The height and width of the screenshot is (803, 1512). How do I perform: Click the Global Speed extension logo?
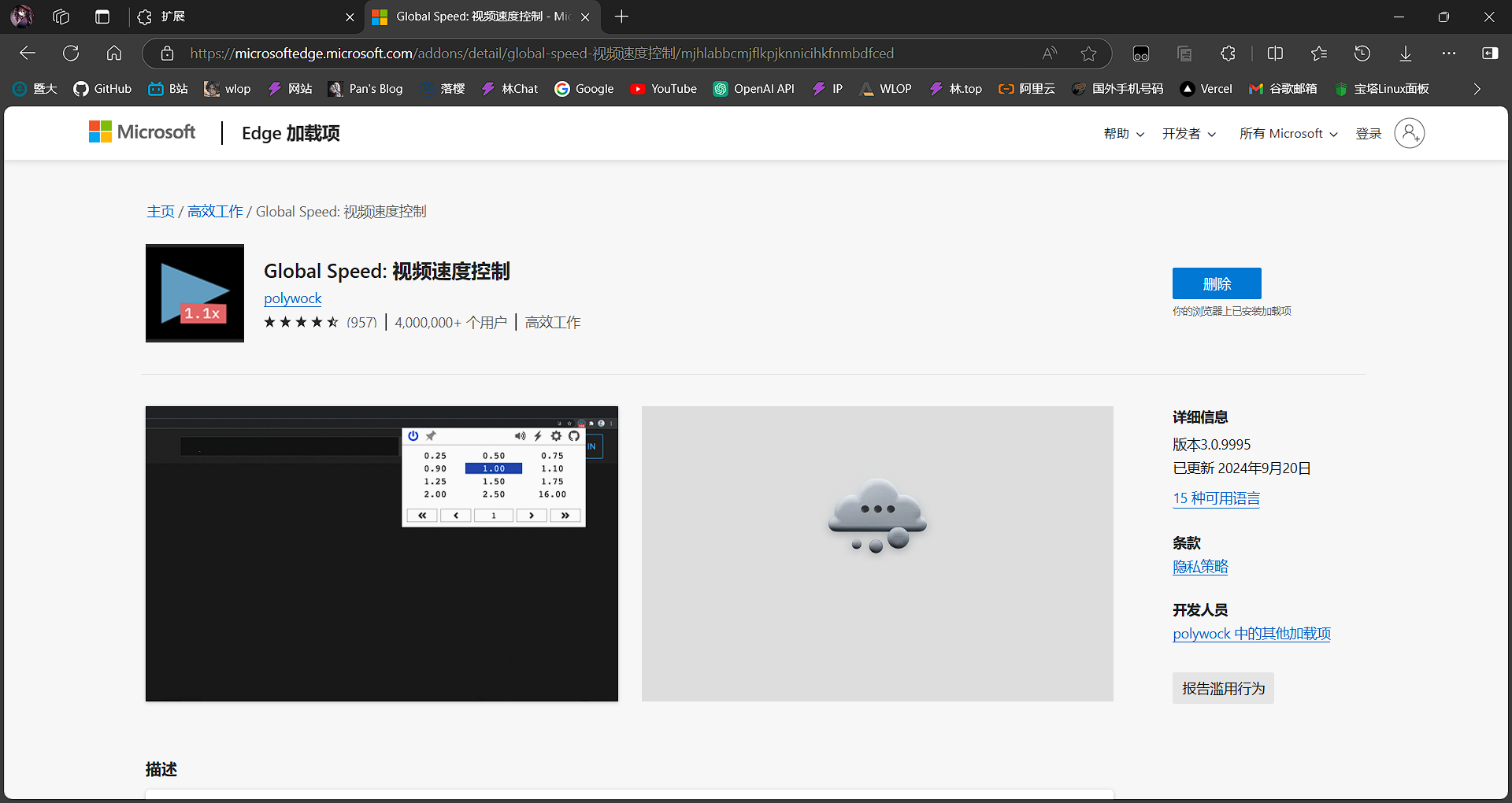coord(195,293)
